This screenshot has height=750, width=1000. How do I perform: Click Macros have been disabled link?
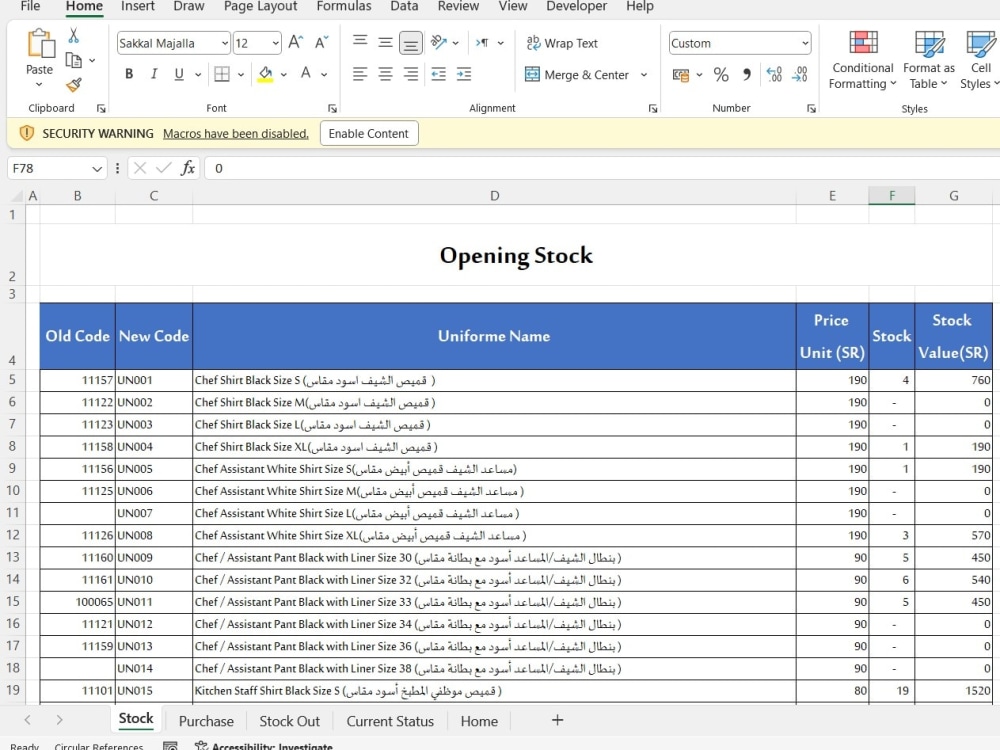pos(236,134)
